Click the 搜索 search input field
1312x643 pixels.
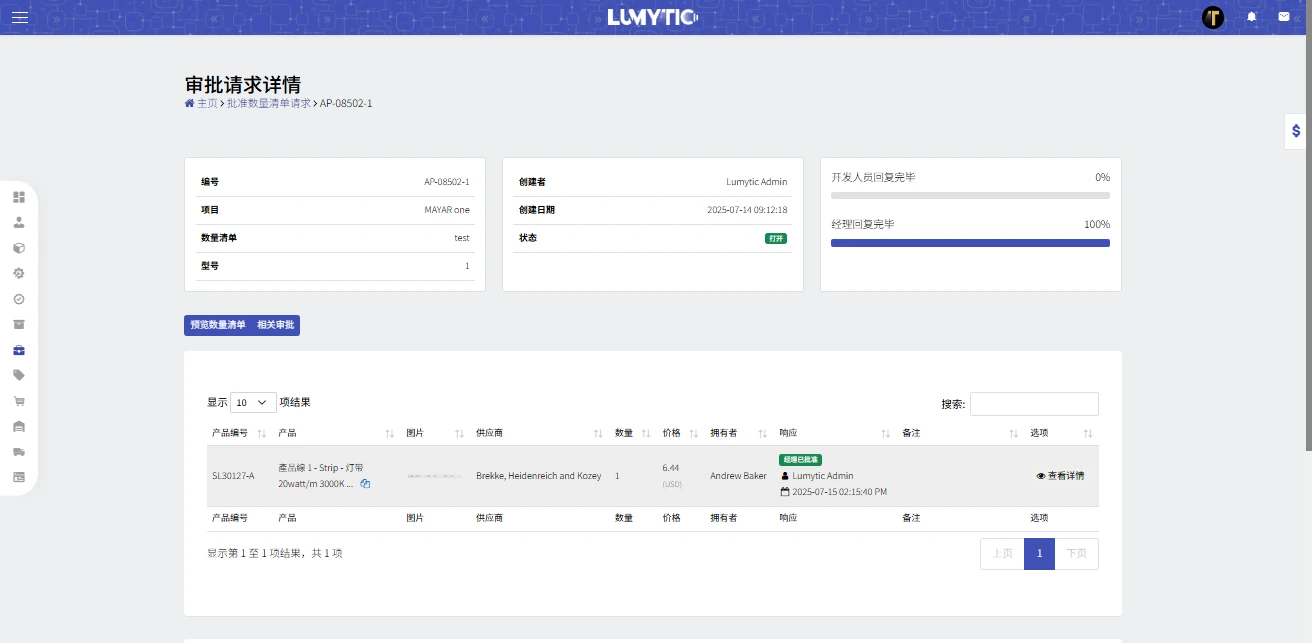click(x=1033, y=404)
